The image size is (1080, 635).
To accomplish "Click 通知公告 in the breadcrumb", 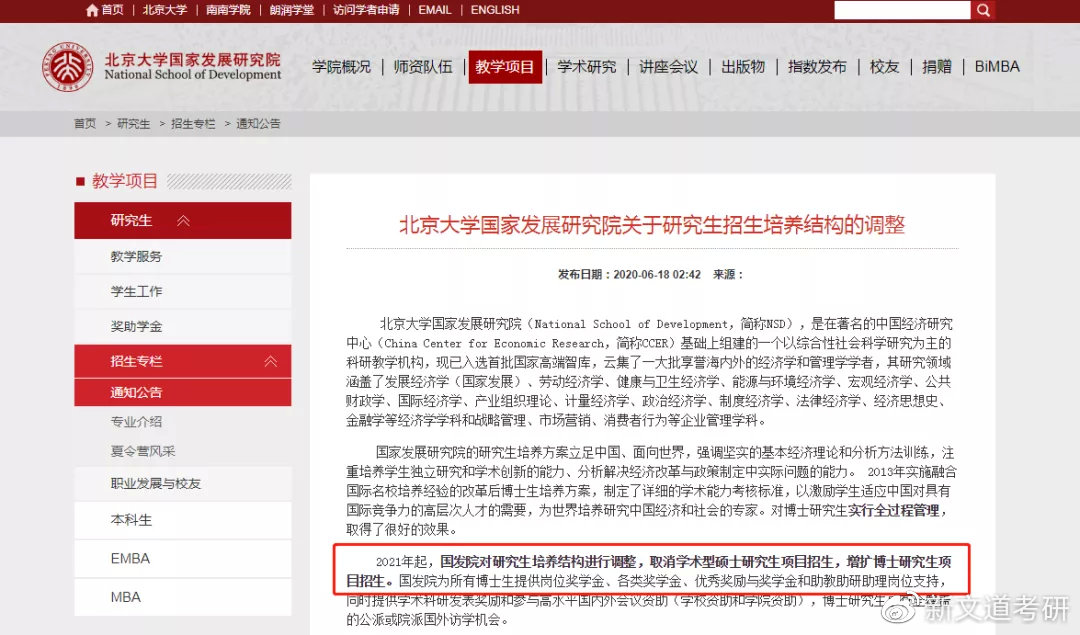I will click(258, 123).
